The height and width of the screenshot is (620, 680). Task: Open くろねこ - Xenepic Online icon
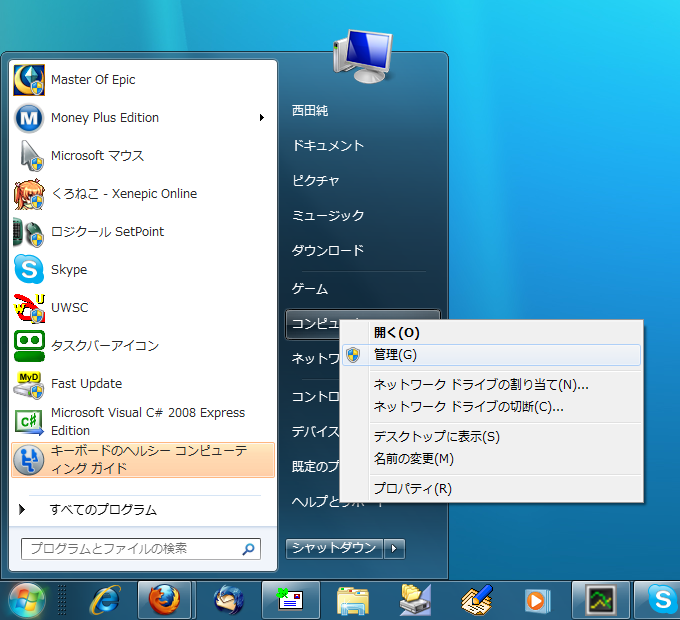click(29, 194)
